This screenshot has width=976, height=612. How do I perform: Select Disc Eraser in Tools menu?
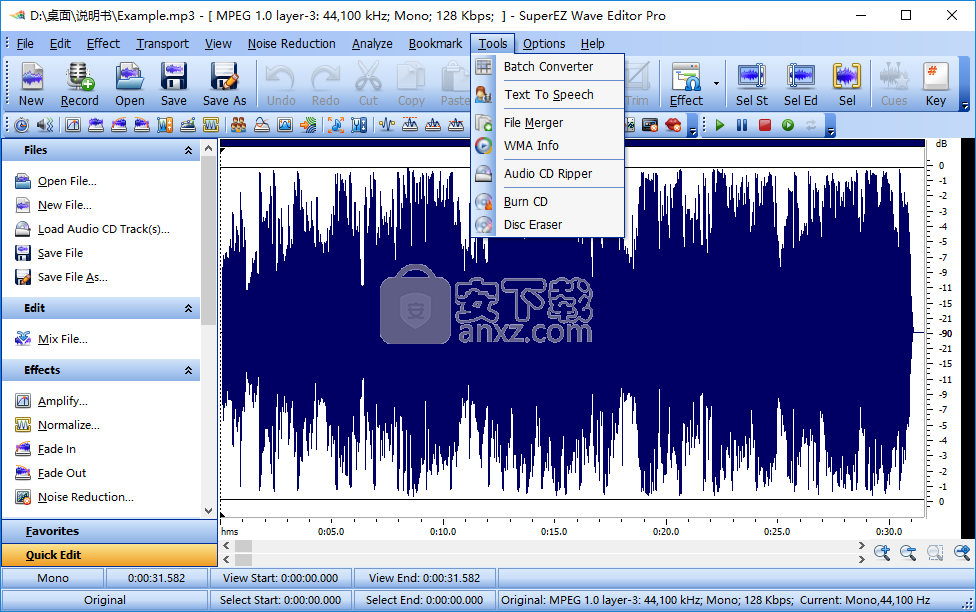(x=548, y=225)
